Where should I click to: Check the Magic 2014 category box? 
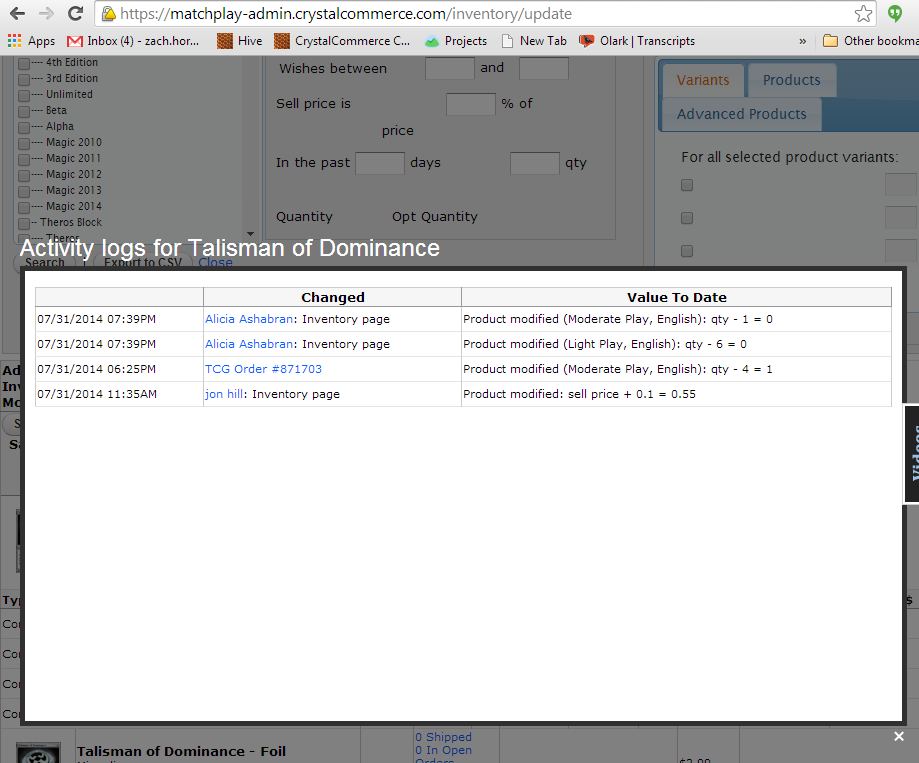click(24, 207)
